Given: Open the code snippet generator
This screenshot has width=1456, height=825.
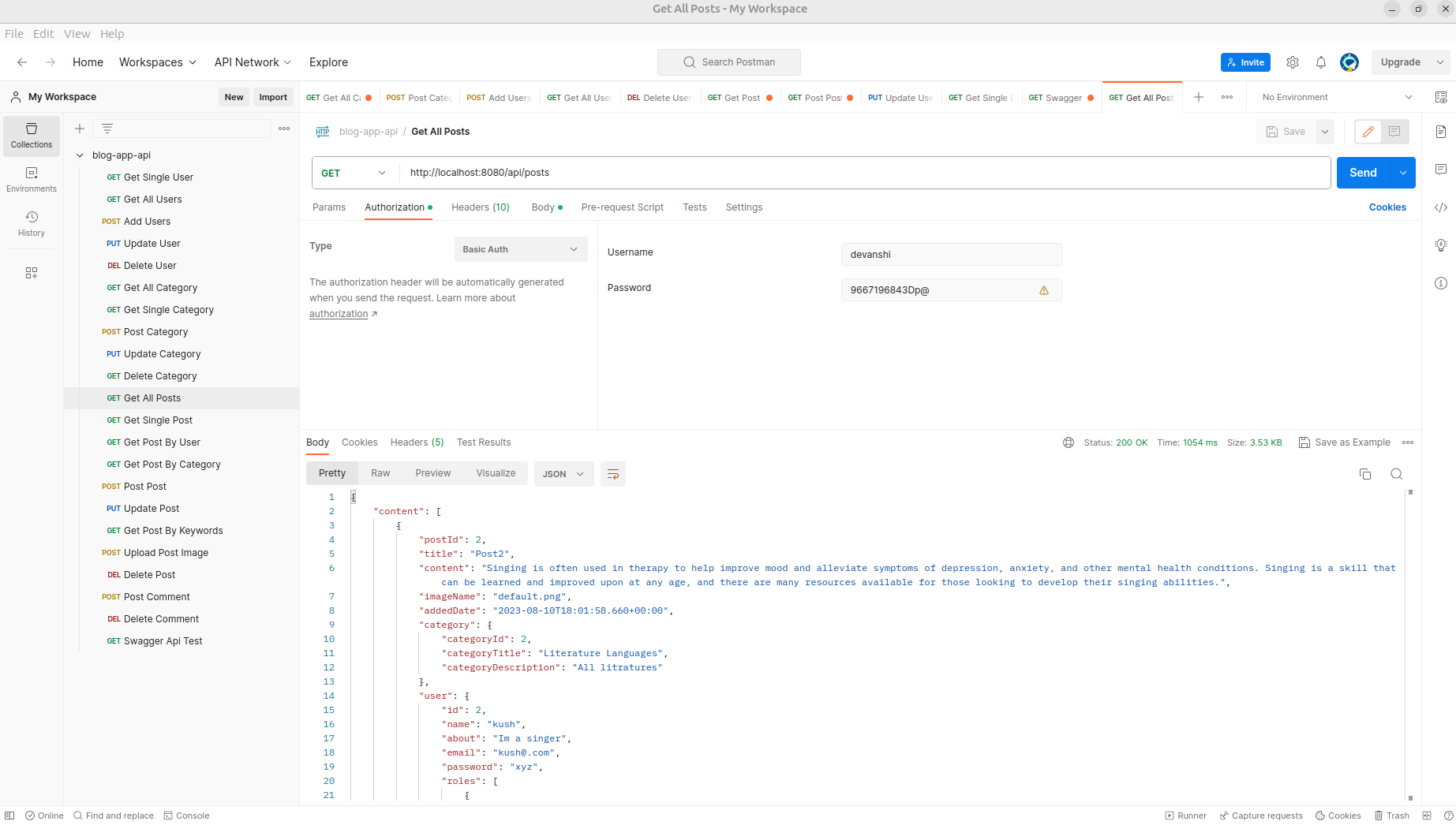Looking at the screenshot, I should tap(1440, 207).
